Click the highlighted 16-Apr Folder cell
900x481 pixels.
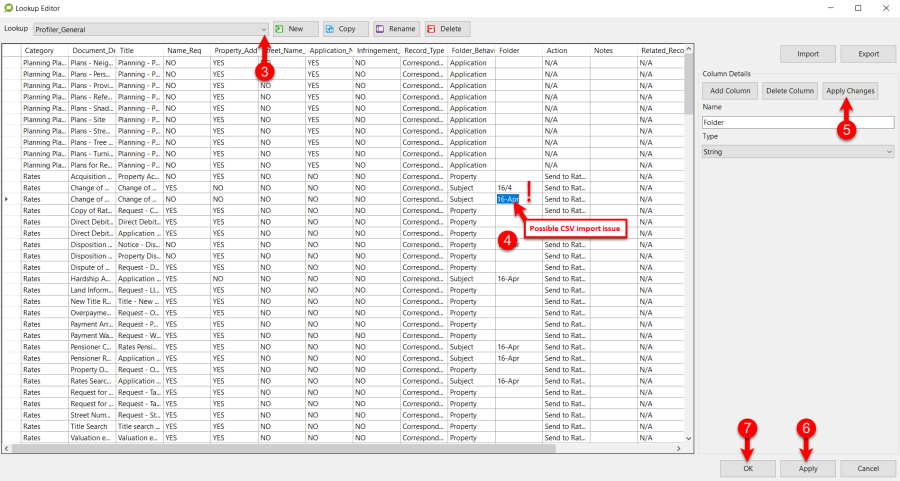click(x=507, y=199)
